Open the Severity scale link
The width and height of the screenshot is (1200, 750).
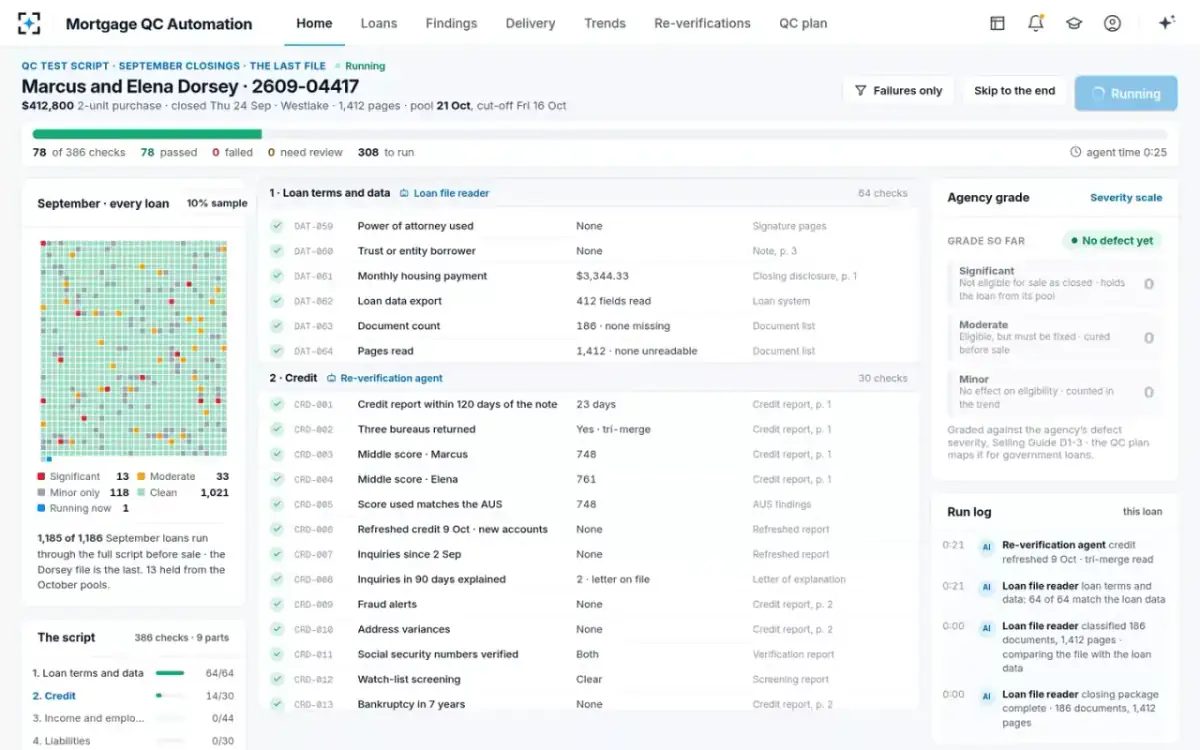click(1126, 198)
